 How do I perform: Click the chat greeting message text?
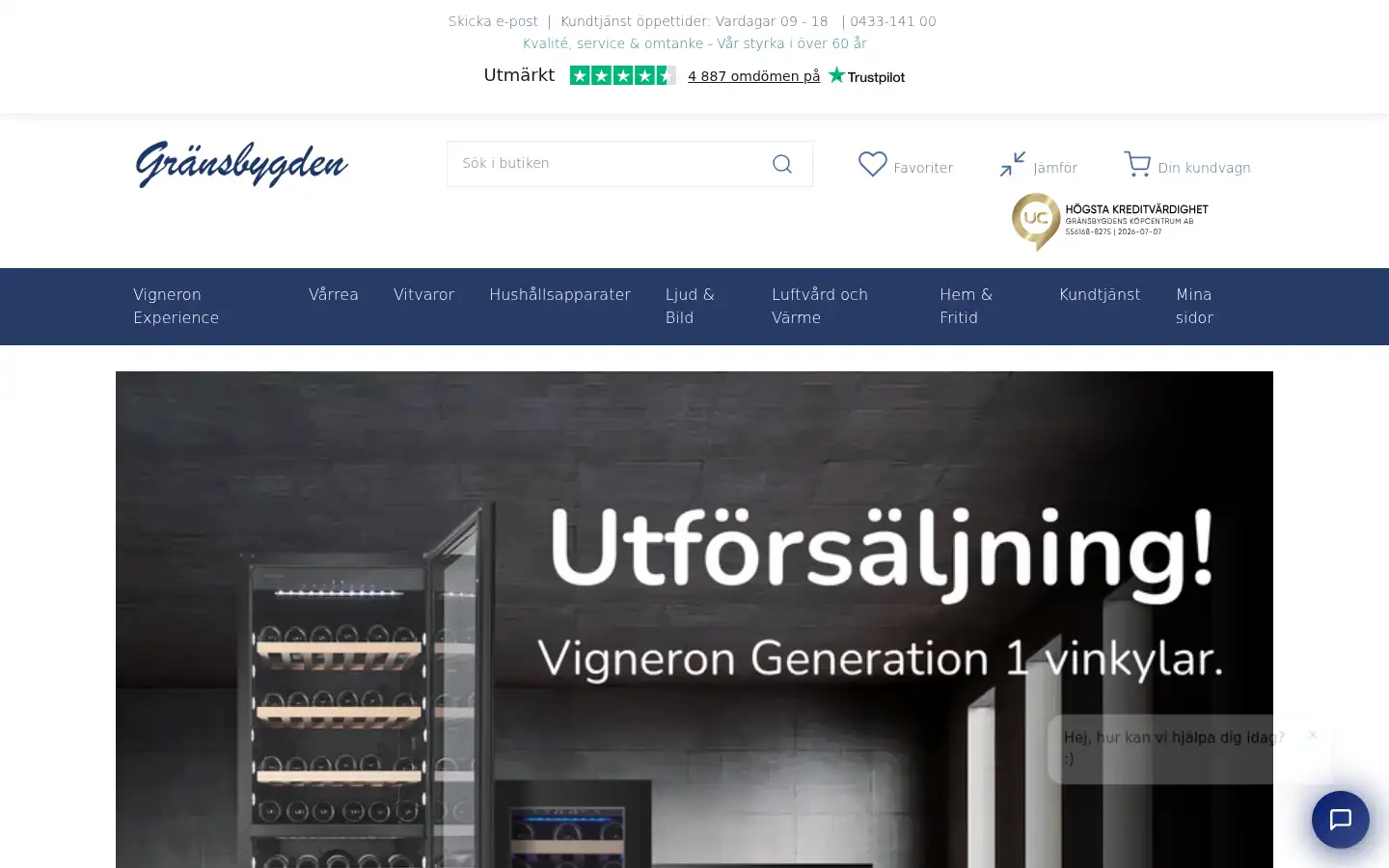point(1174,747)
